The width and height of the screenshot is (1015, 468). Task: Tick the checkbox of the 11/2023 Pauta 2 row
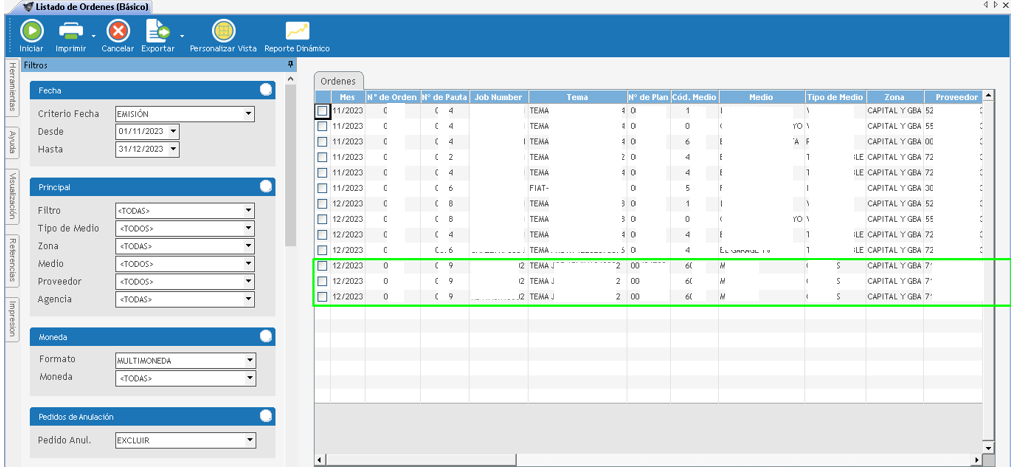click(x=322, y=157)
